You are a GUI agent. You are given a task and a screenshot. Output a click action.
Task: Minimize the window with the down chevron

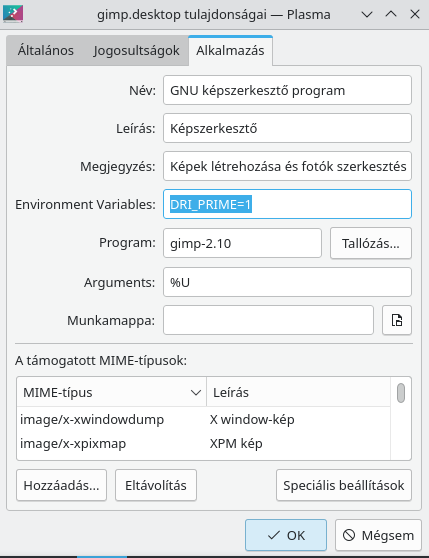click(x=367, y=14)
